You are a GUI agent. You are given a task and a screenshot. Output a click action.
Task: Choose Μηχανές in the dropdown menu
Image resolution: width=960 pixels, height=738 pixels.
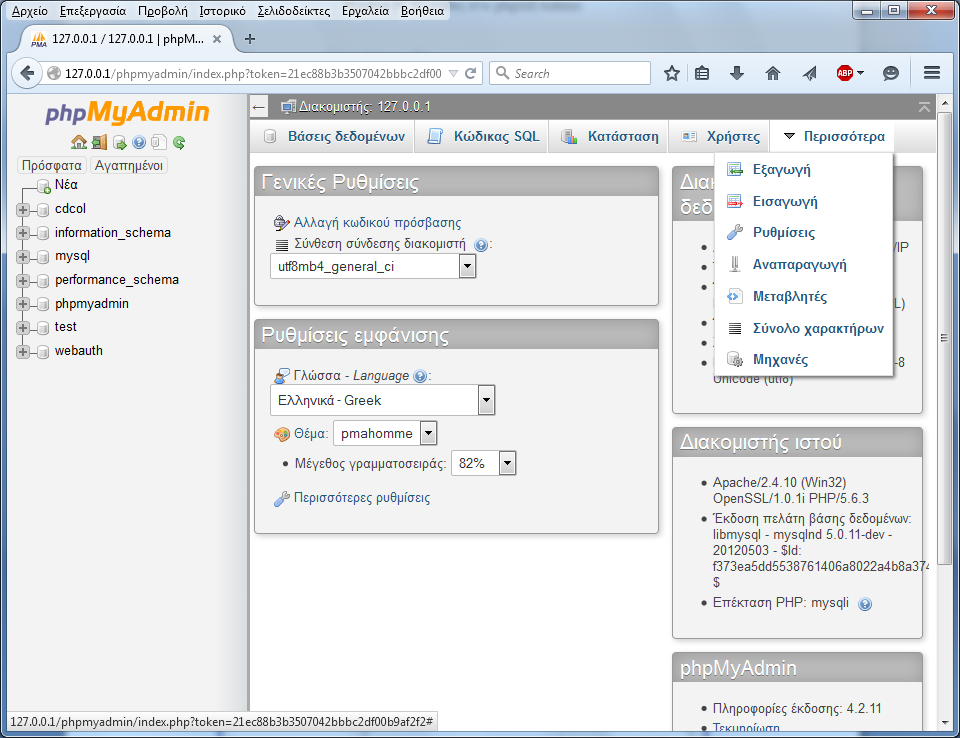tap(803, 360)
